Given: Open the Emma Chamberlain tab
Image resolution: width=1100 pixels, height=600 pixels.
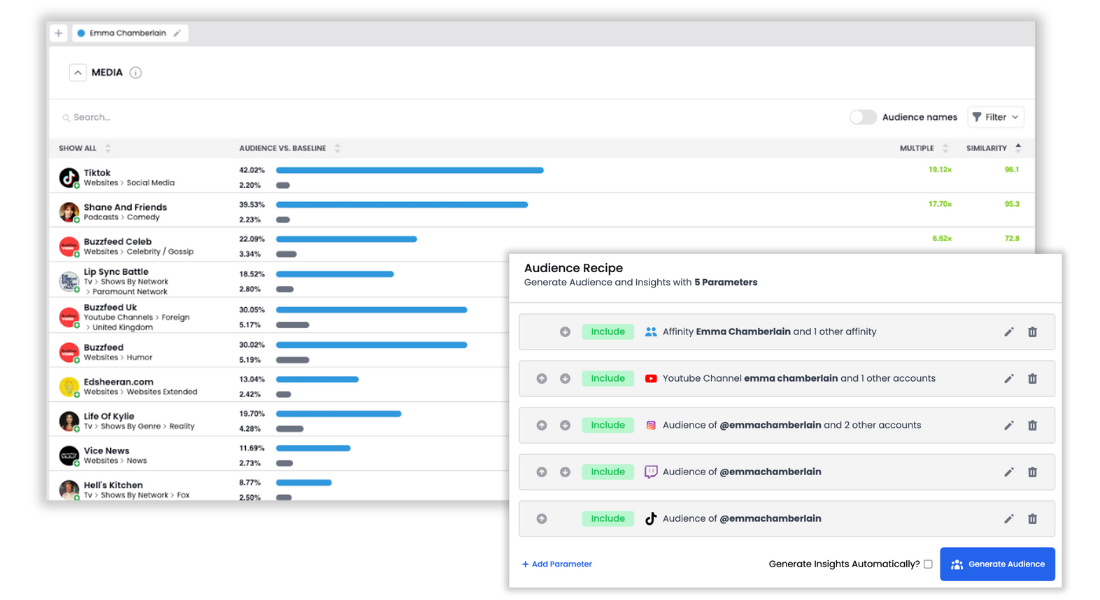Looking at the screenshot, I should [129, 33].
